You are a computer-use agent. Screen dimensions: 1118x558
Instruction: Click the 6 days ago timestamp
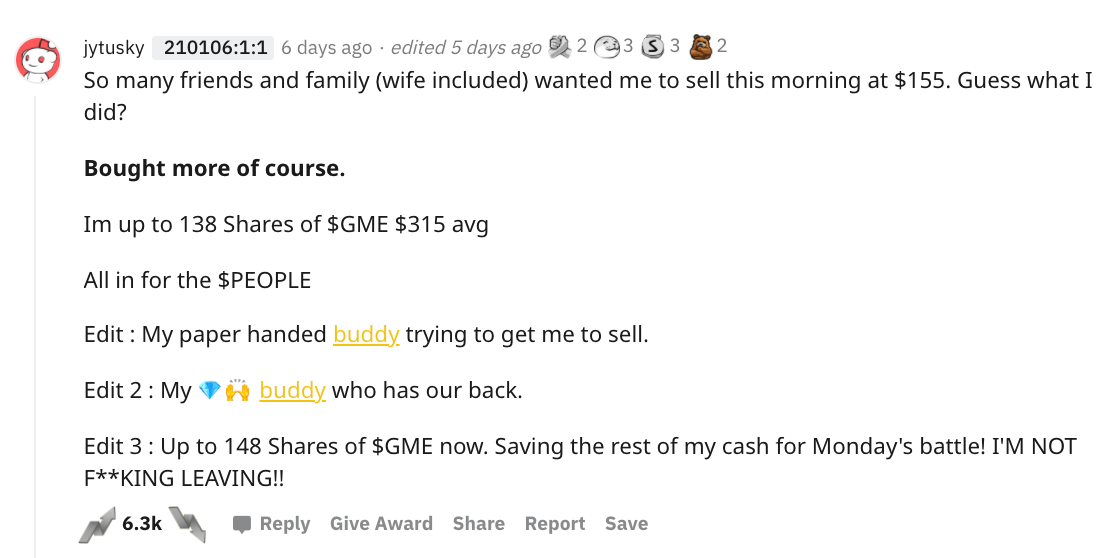click(x=327, y=48)
